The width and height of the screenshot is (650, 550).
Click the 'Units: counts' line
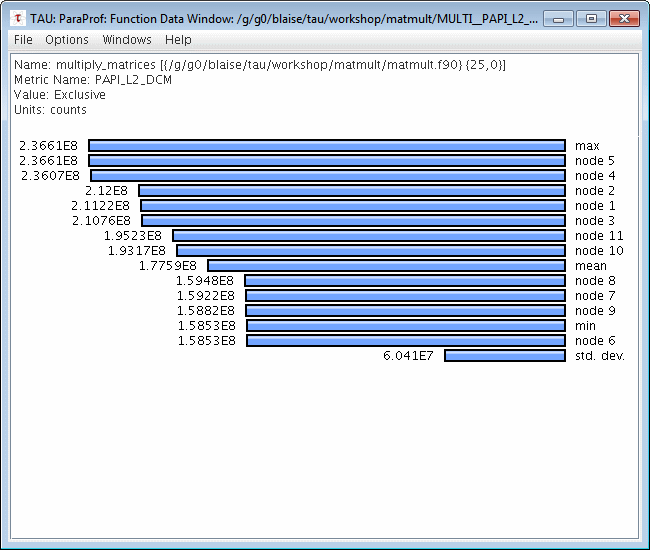[x=50, y=110]
